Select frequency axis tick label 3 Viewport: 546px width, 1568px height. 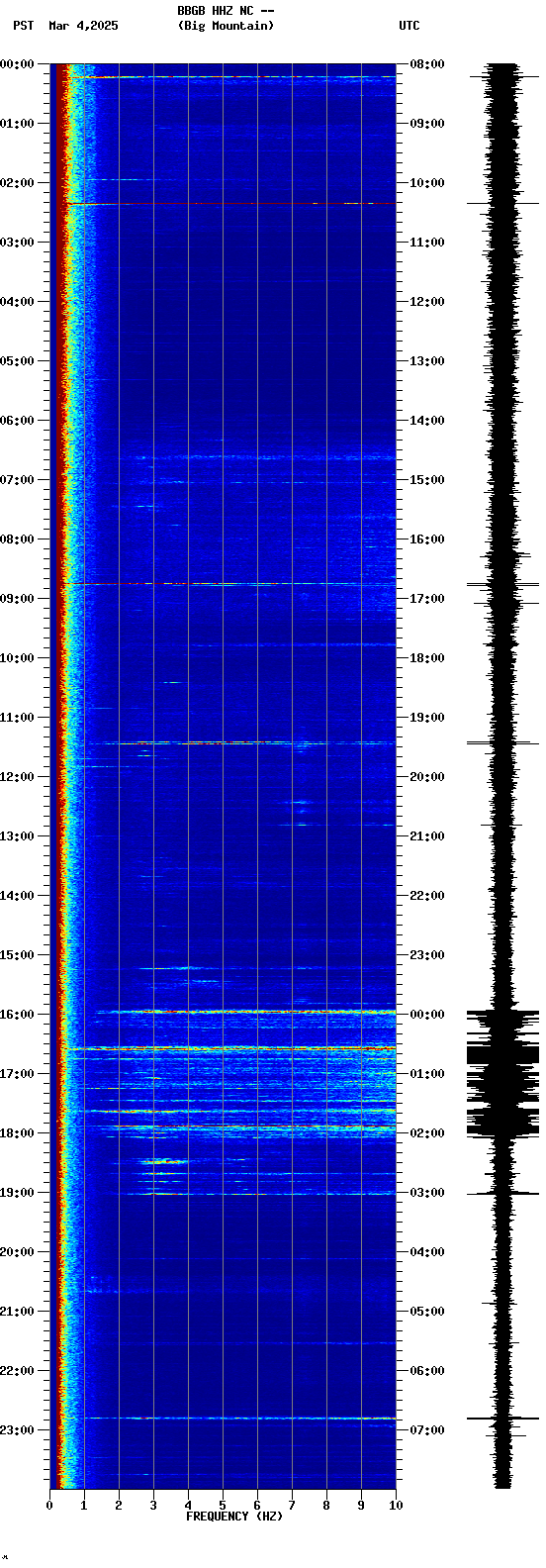(x=153, y=1506)
